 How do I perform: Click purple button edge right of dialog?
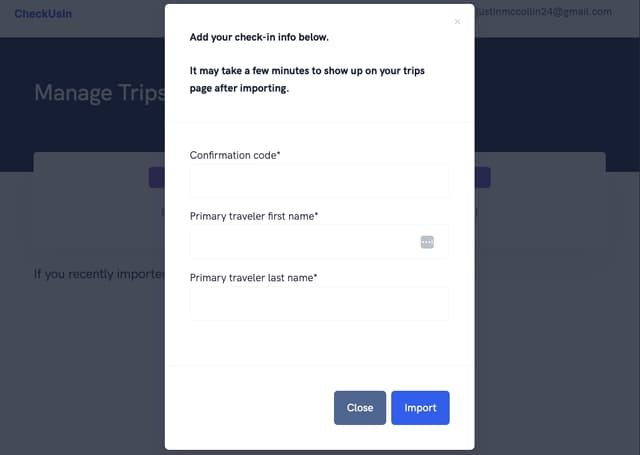(482, 178)
